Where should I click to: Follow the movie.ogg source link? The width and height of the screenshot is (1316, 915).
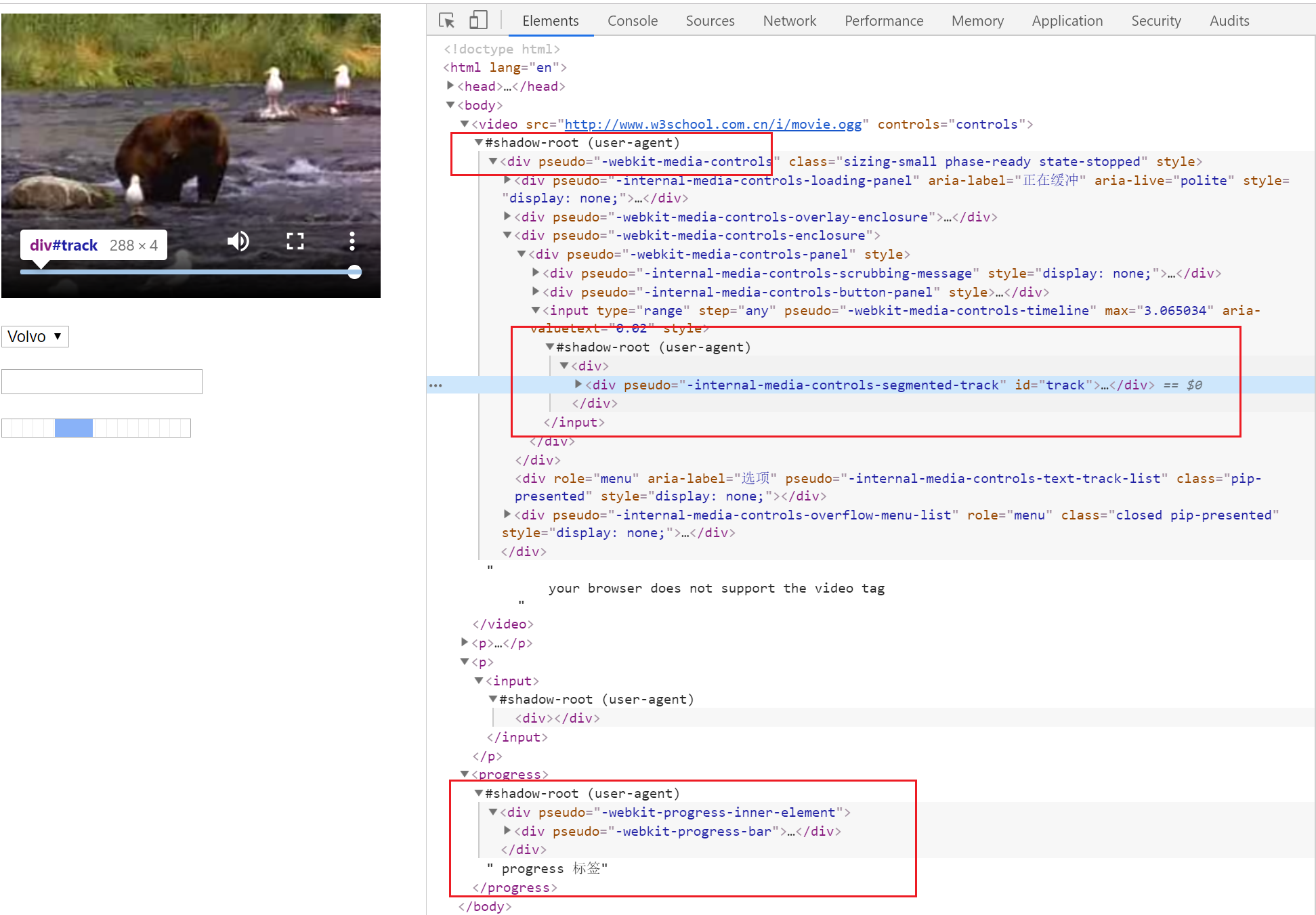point(713,124)
